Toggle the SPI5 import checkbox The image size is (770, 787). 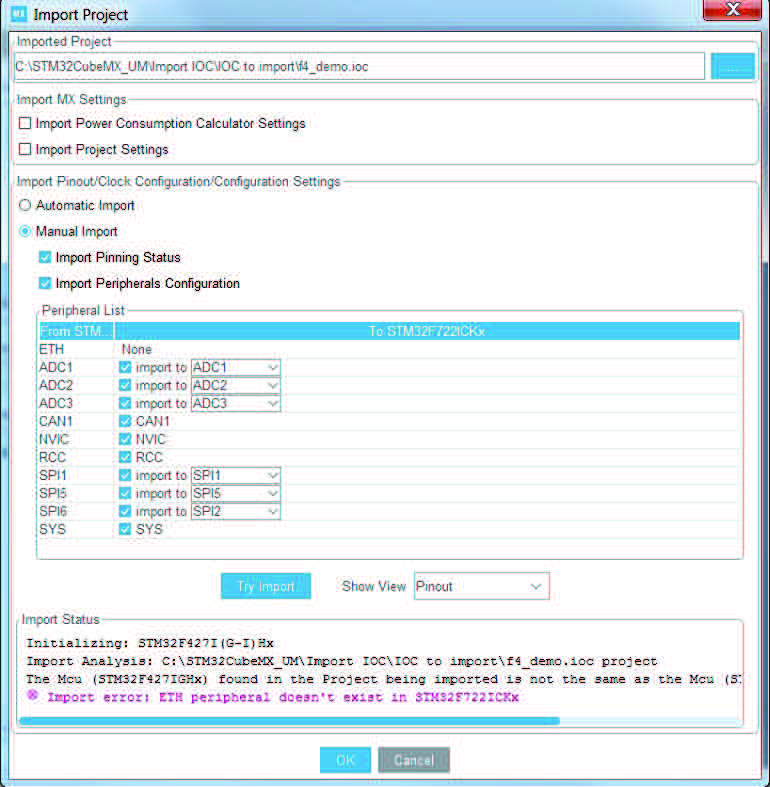click(x=125, y=493)
